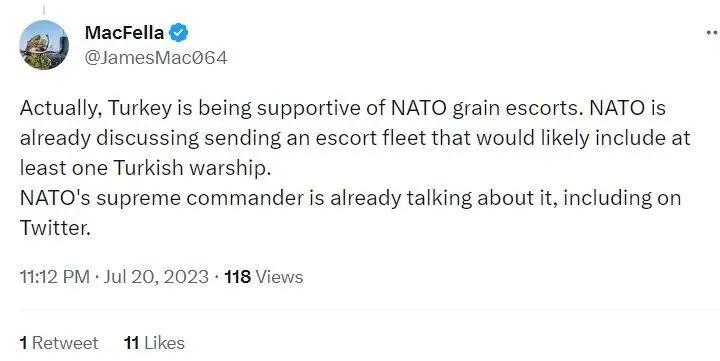Click the line mentioning escort fleet
720x361 pixels.
pyautogui.click(x=355, y=138)
